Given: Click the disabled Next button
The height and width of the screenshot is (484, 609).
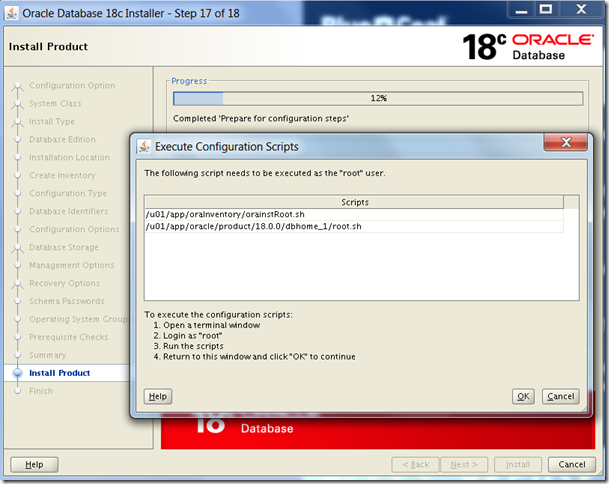Looking at the screenshot, I should [x=464, y=465].
